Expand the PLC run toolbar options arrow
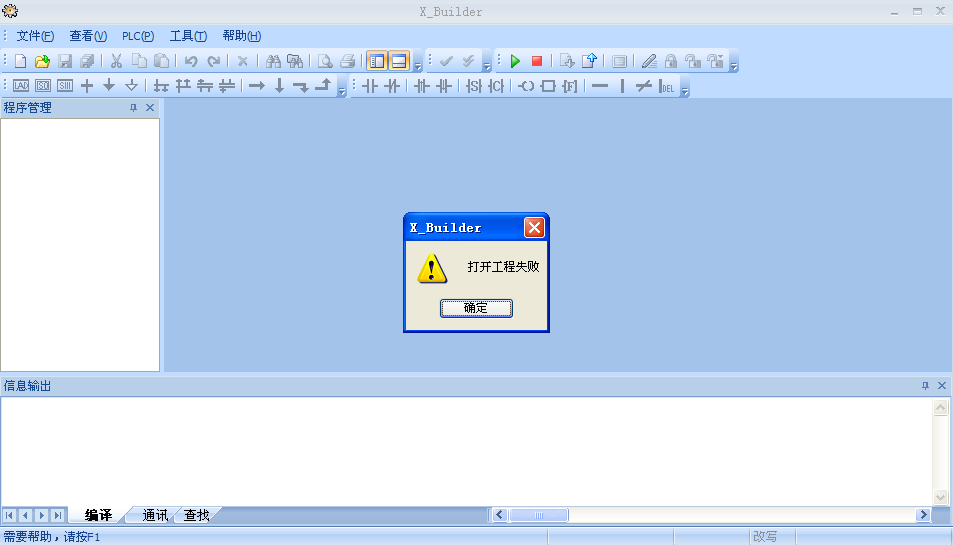 [x=733, y=66]
